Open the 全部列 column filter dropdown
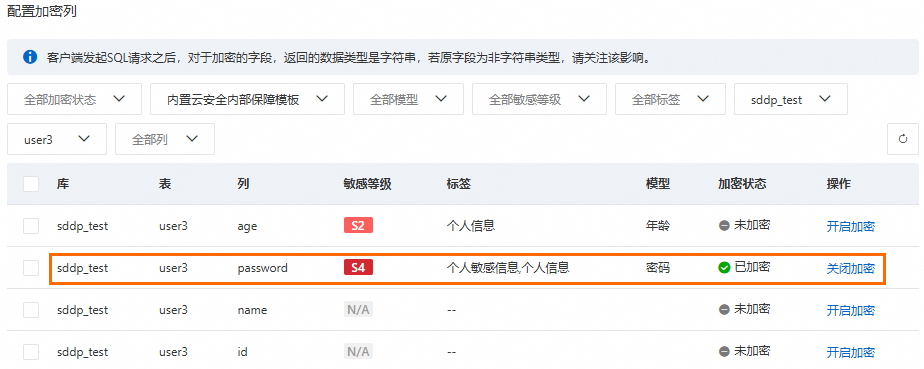This screenshot has height=369, width=924. click(x=165, y=139)
